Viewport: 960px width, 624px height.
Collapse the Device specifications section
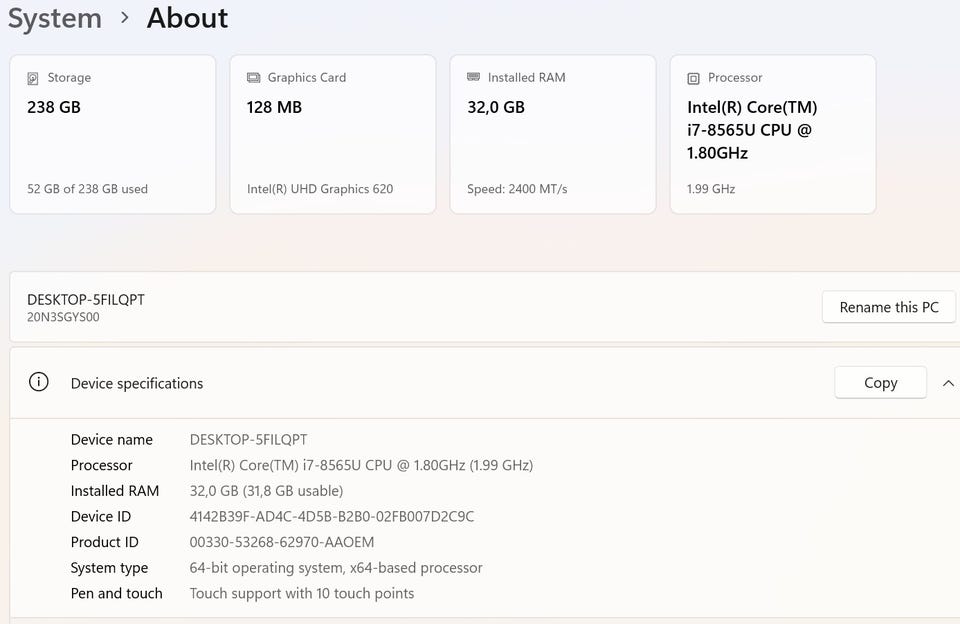tap(948, 383)
